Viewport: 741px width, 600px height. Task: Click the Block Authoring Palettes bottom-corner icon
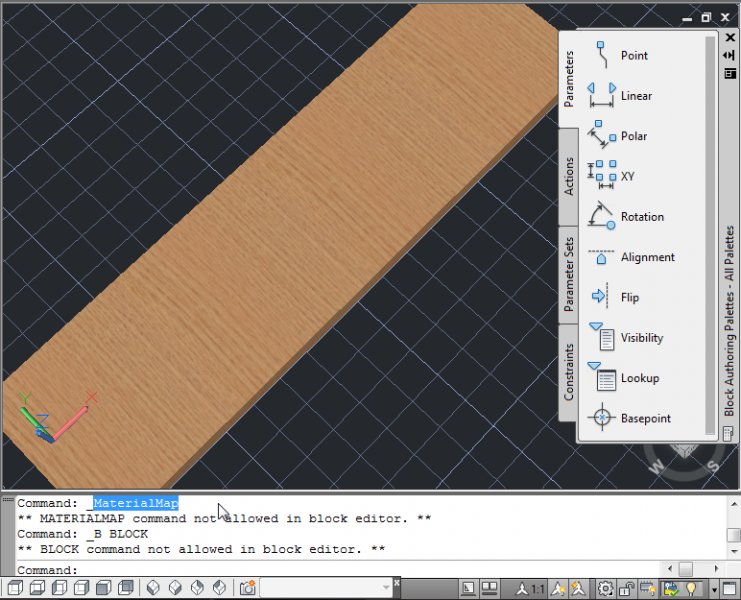[728, 433]
